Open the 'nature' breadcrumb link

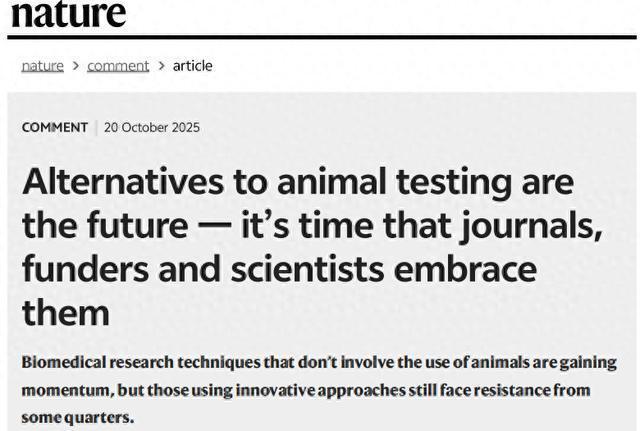coord(42,66)
